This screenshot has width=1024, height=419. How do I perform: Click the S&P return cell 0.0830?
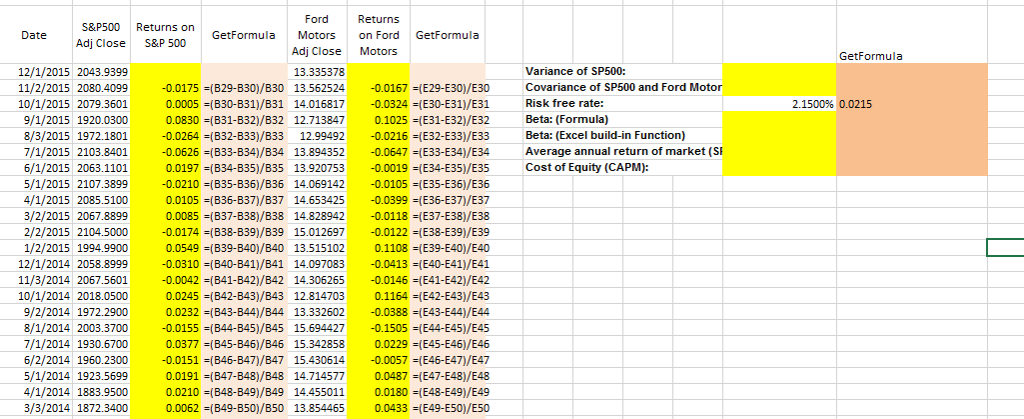pos(166,119)
